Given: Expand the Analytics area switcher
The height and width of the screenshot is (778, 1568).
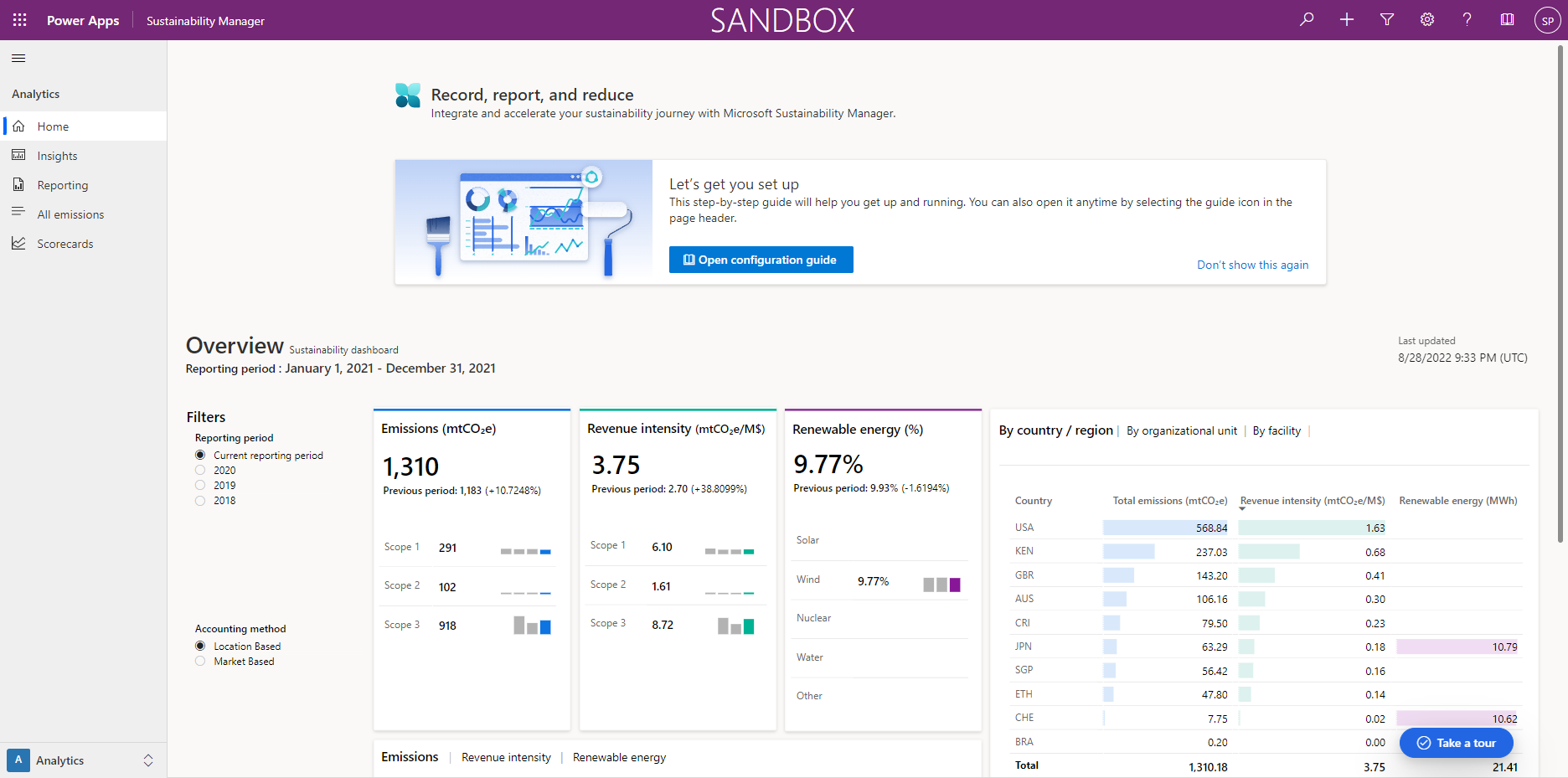Looking at the screenshot, I should [x=148, y=760].
